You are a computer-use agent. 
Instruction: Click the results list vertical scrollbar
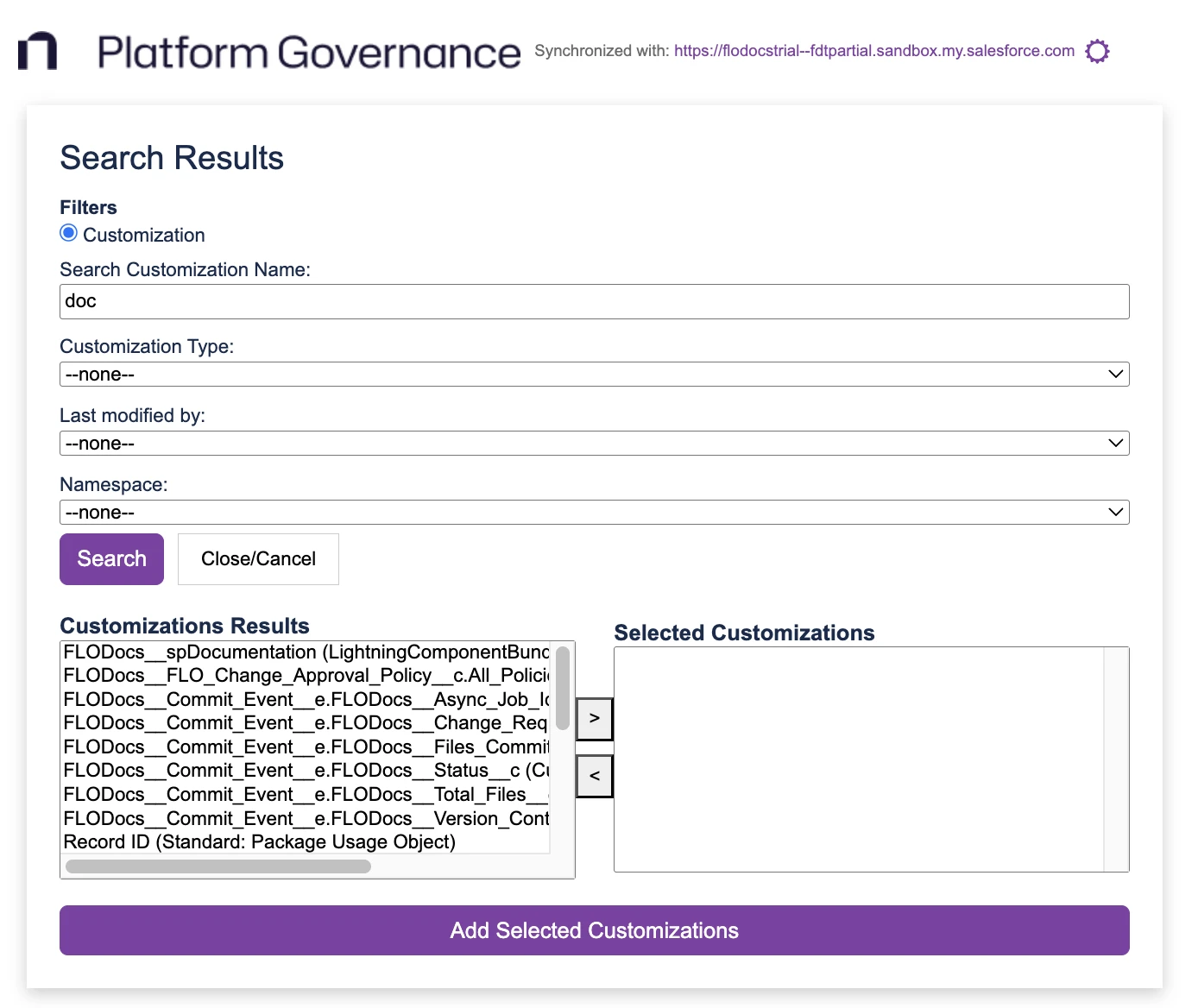[x=563, y=688]
